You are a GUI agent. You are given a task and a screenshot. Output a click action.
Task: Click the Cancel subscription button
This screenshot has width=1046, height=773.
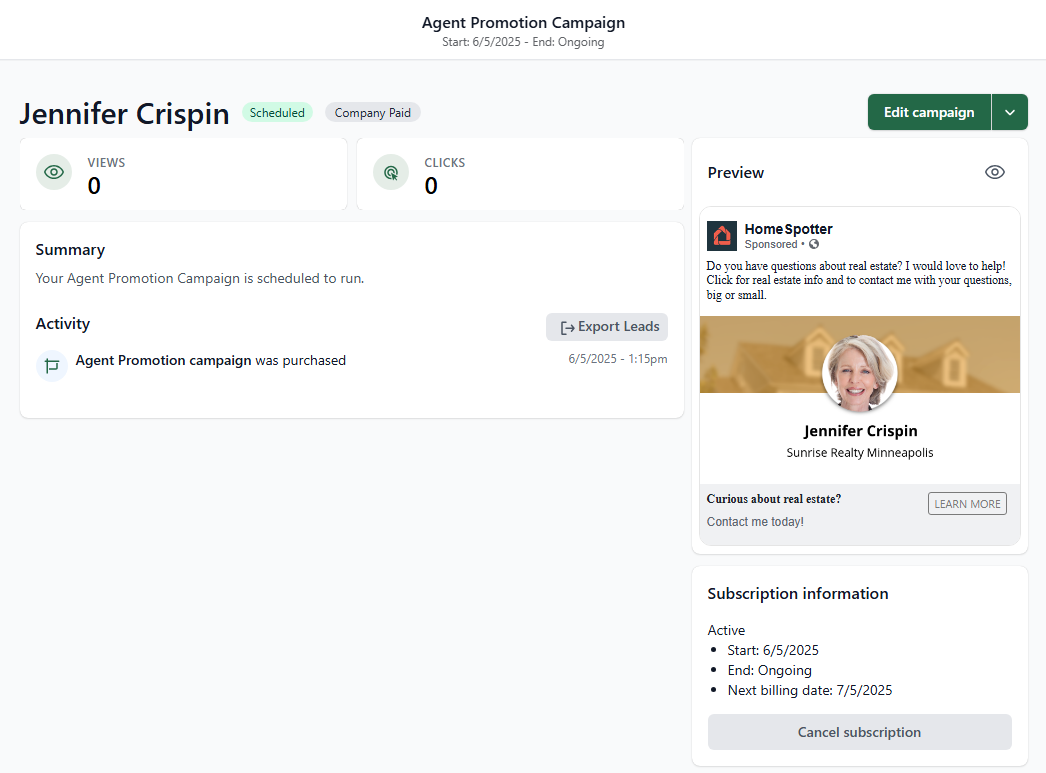(860, 732)
